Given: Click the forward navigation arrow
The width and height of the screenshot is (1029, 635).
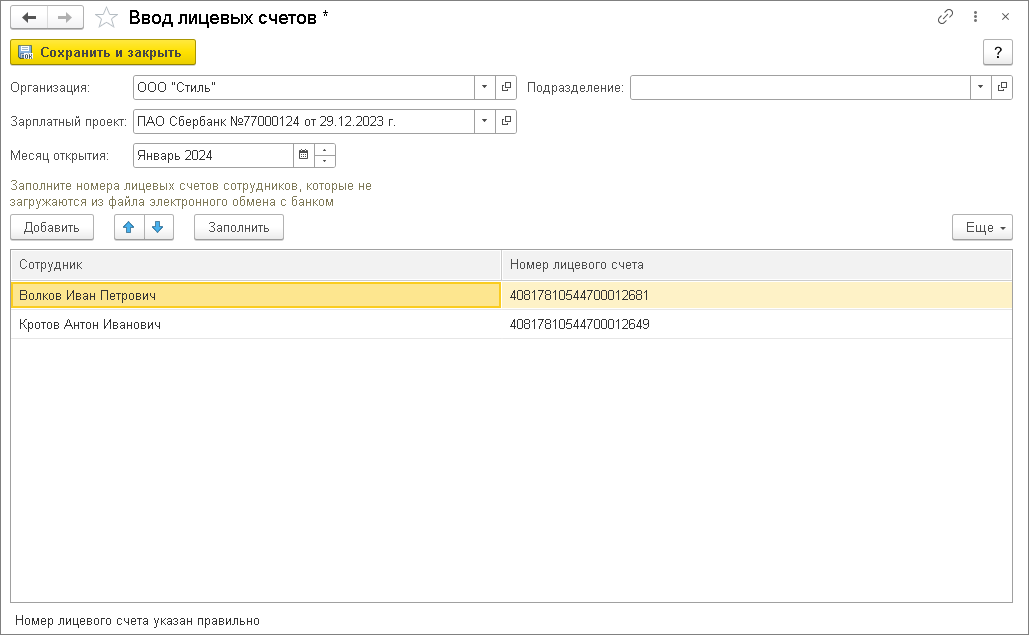Looking at the screenshot, I should coord(64,17).
